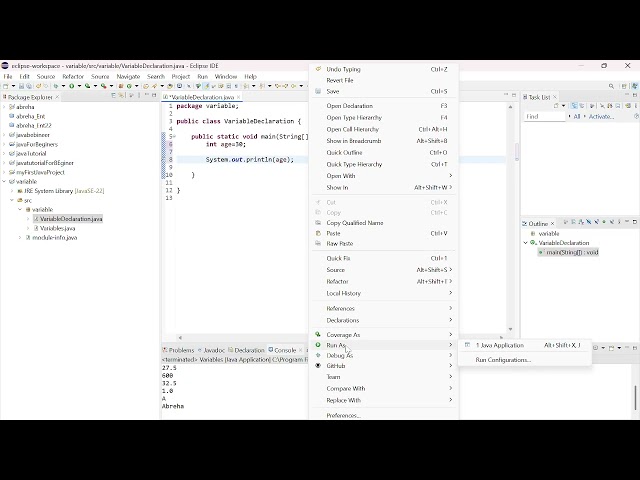Click Run Configurations... in the submenu
The height and width of the screenshot is (480, 640).
524,360
